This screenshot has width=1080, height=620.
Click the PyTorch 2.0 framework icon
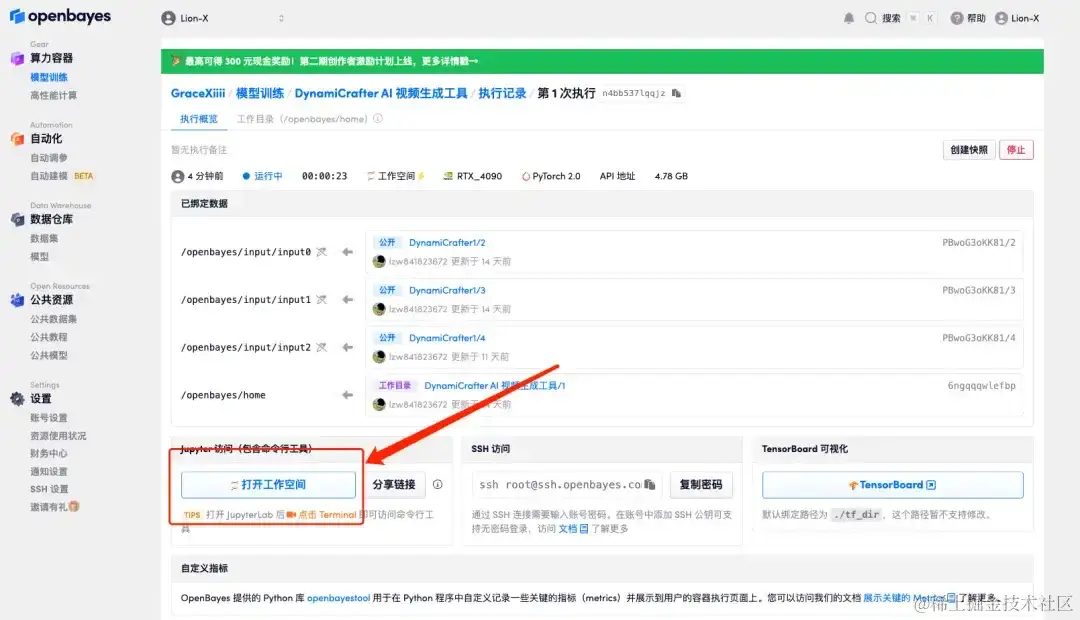(x=526, y=176)
